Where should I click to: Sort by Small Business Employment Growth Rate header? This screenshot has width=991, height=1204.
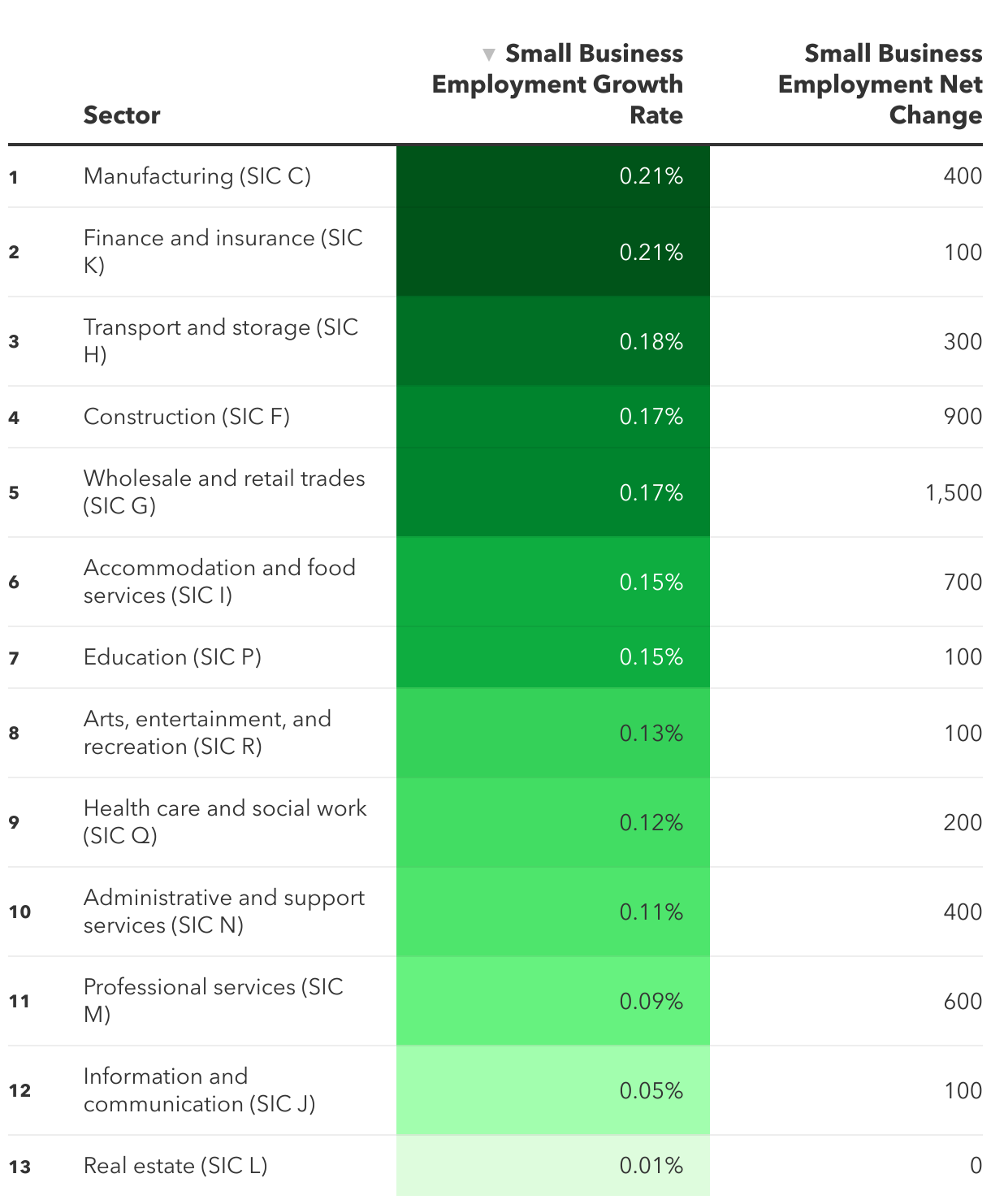pos(558,84)
